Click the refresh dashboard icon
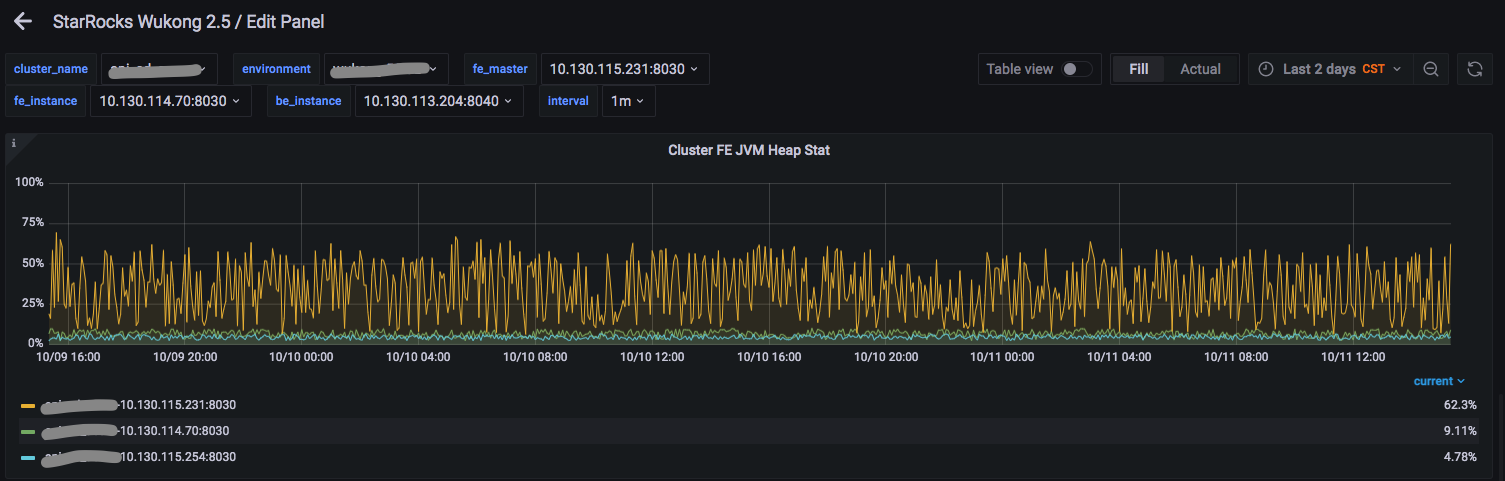Screen dimensions: 1505x481 1474,69
